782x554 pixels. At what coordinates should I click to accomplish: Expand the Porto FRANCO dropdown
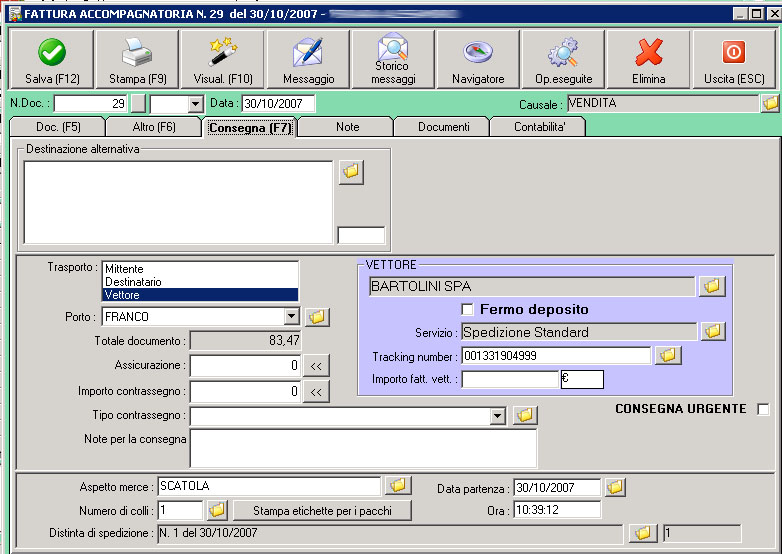click(x=291, y=316)
